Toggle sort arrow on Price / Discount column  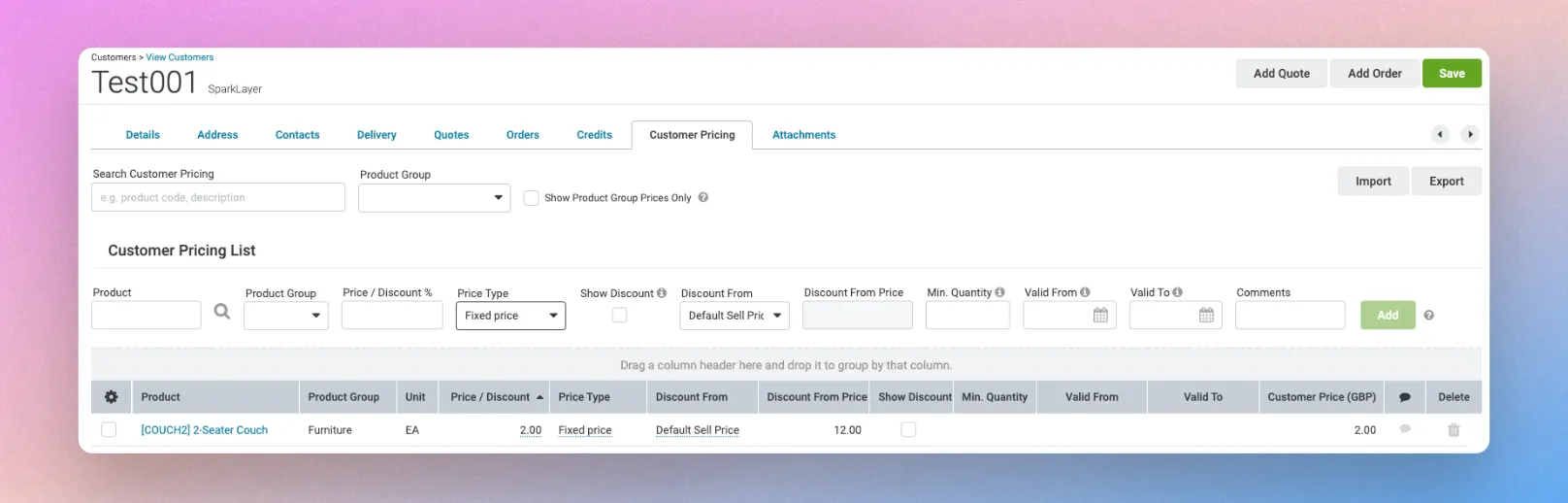pyautogui.click(x=539, y=397)
